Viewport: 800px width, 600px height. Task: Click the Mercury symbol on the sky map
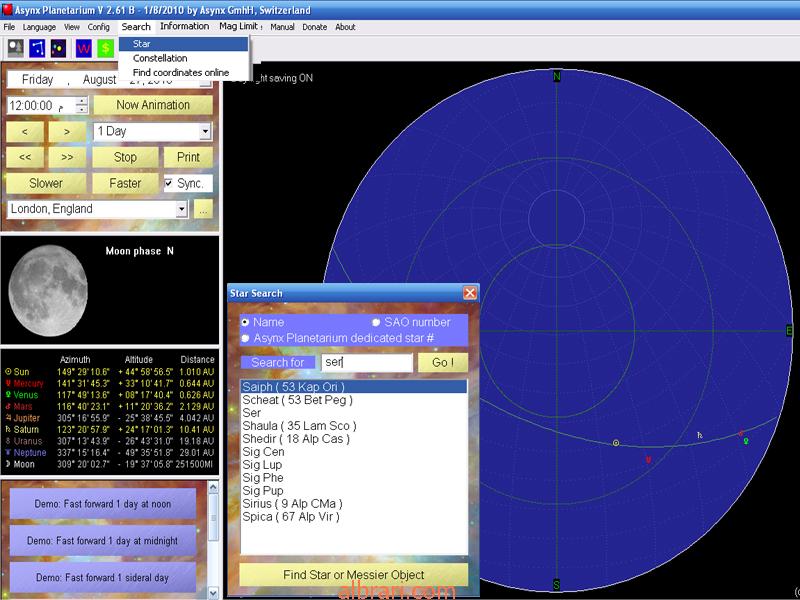pos(648,460)
